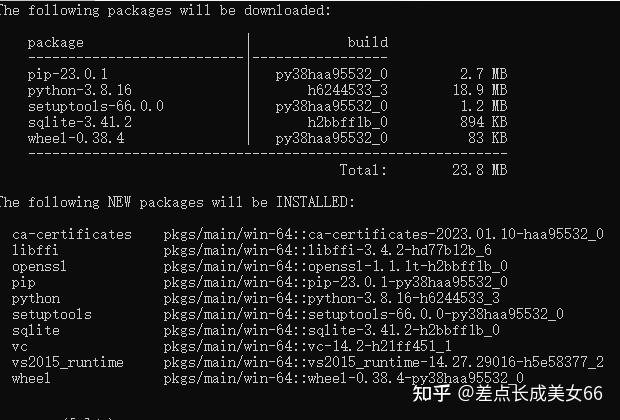Select the 894 KB size for sqlite
This screenshot has width=620, height=420.
coord(483,122)
